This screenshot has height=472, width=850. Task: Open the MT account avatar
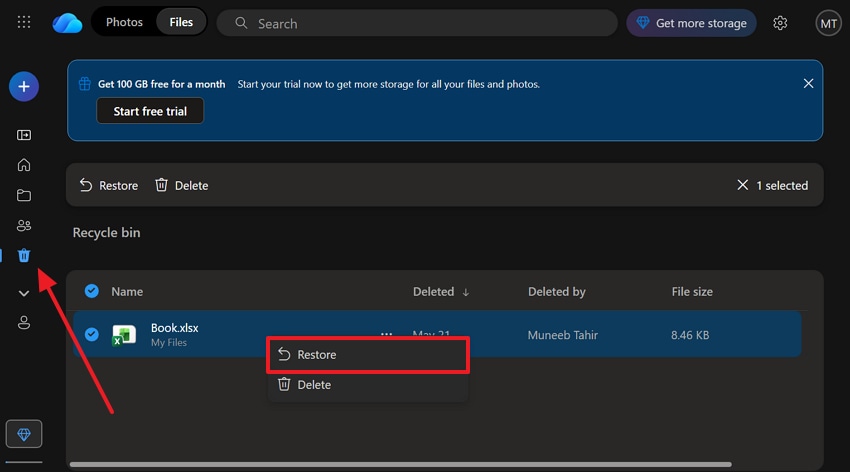828,23
